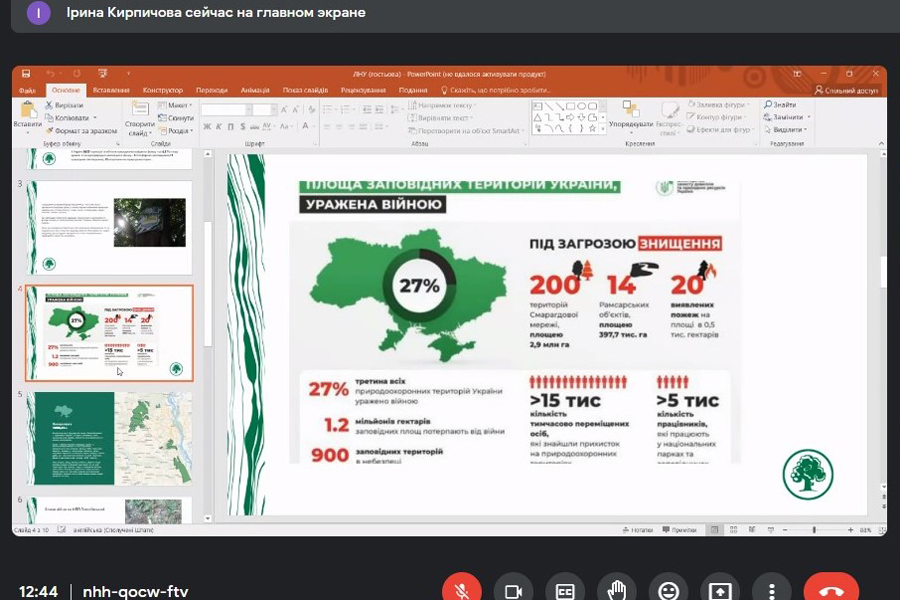The image size is (900, 600).
Task: Click the 27% ring chart on slide
Action: pos(420,285)
